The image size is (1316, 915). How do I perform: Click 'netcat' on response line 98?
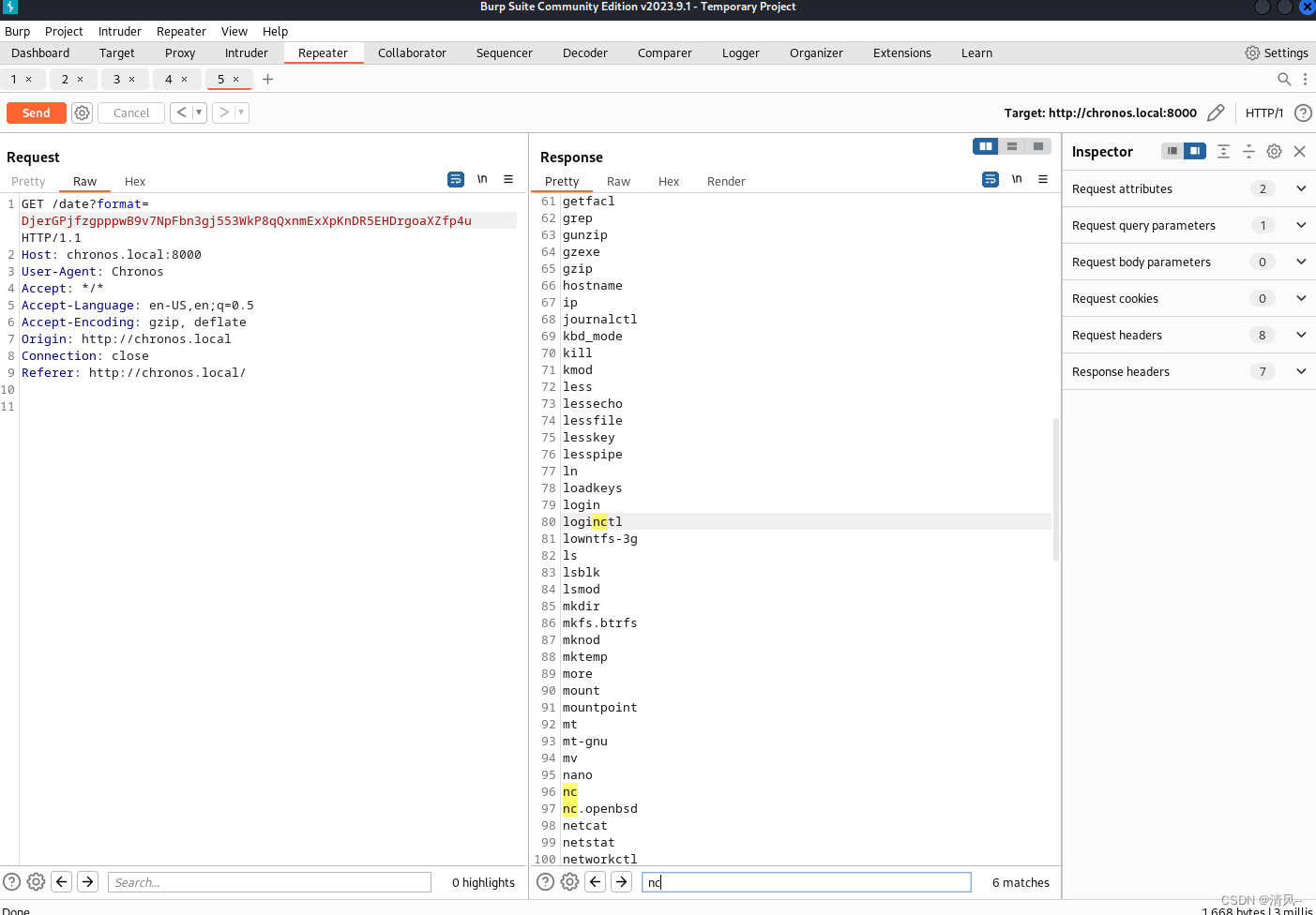point(585,825)
